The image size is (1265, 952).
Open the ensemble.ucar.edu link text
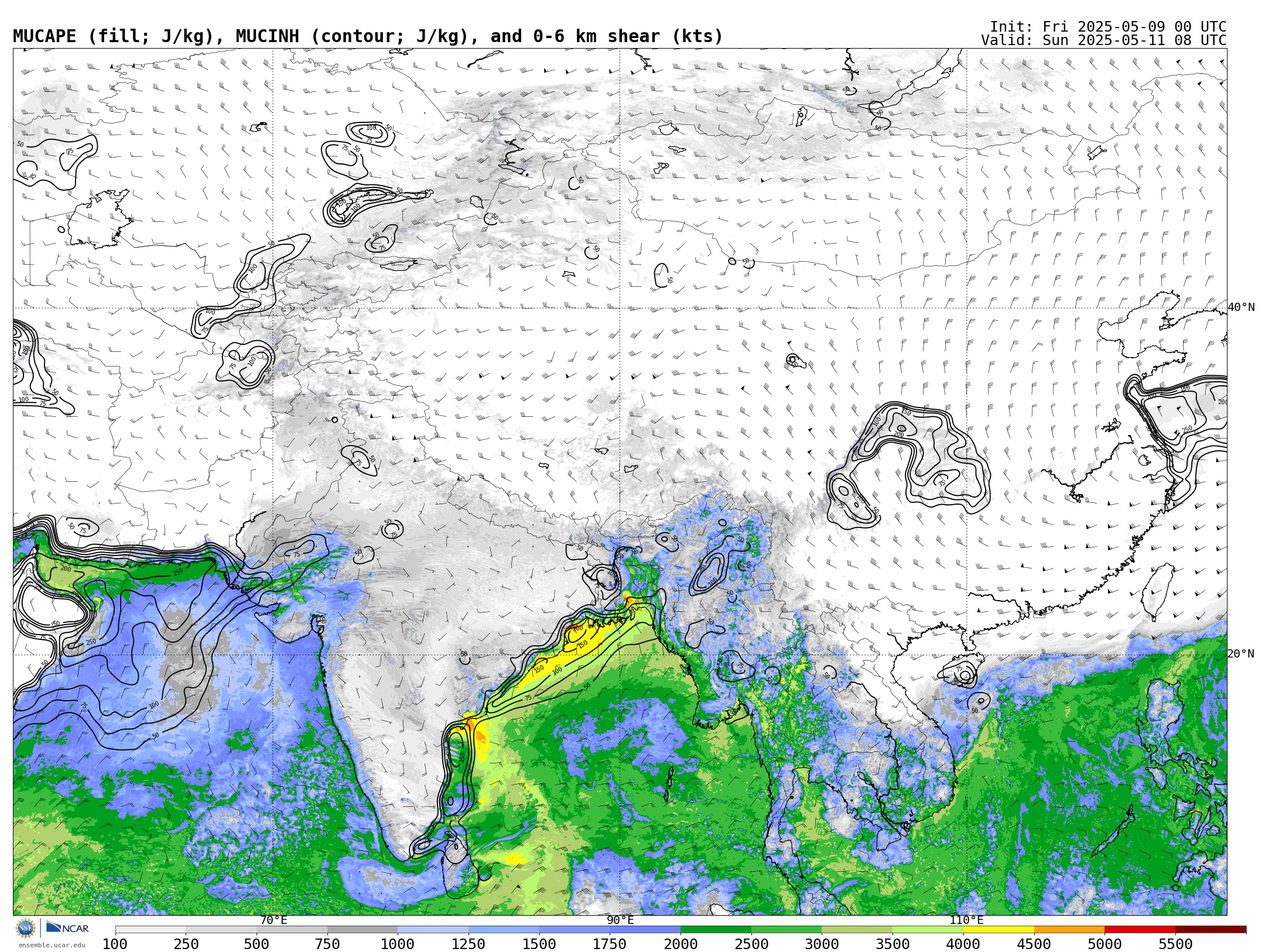pos(52,945)
